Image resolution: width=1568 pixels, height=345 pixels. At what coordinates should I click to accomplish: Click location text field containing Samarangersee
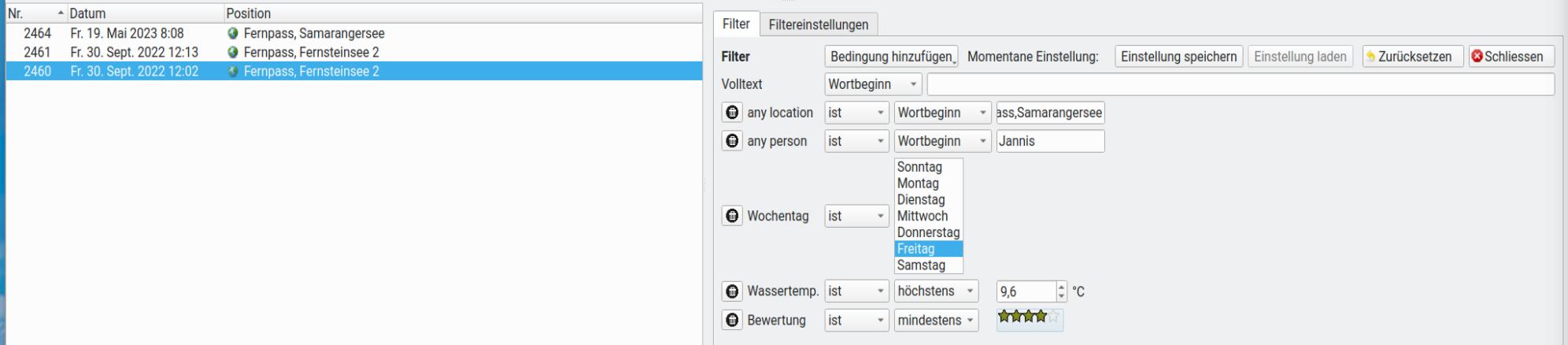tap(1050, 113)
